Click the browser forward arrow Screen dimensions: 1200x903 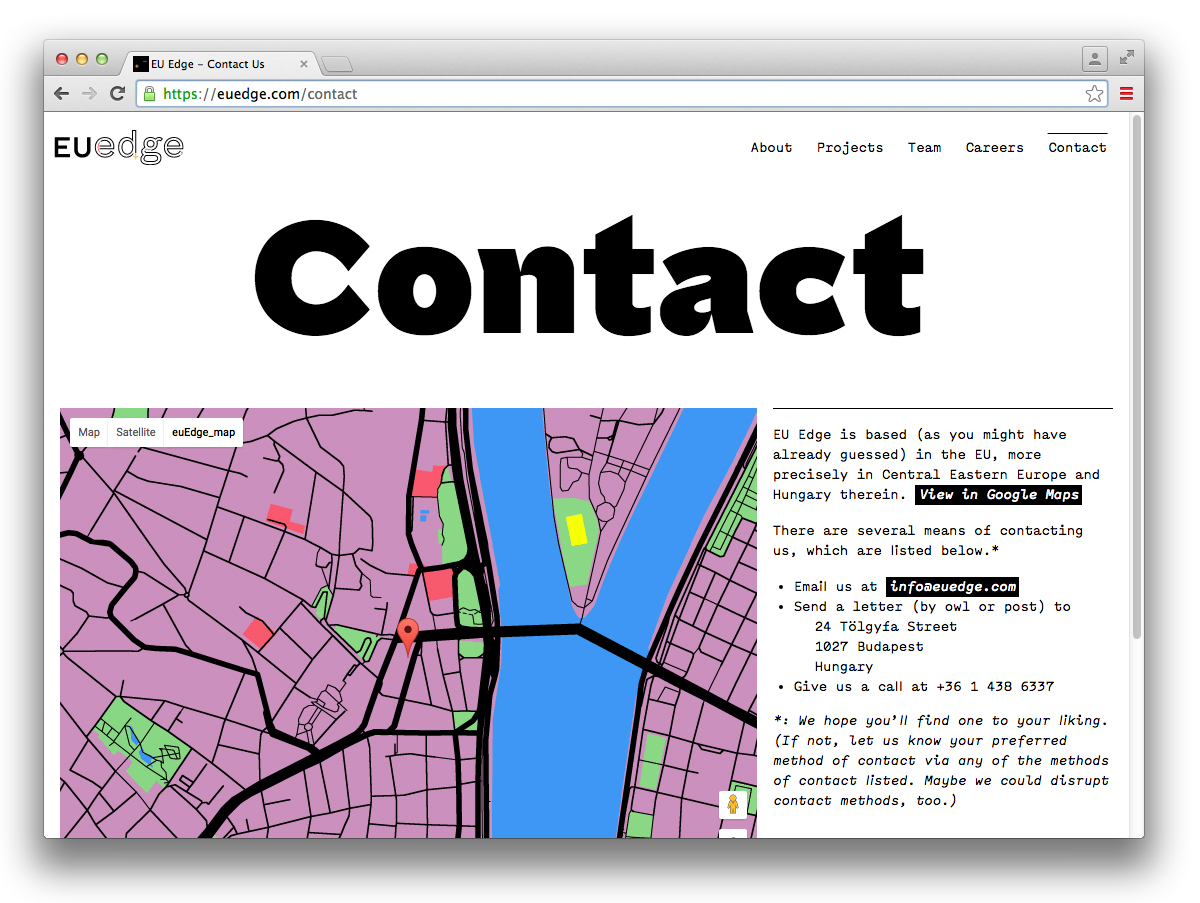tap(89, 94)
